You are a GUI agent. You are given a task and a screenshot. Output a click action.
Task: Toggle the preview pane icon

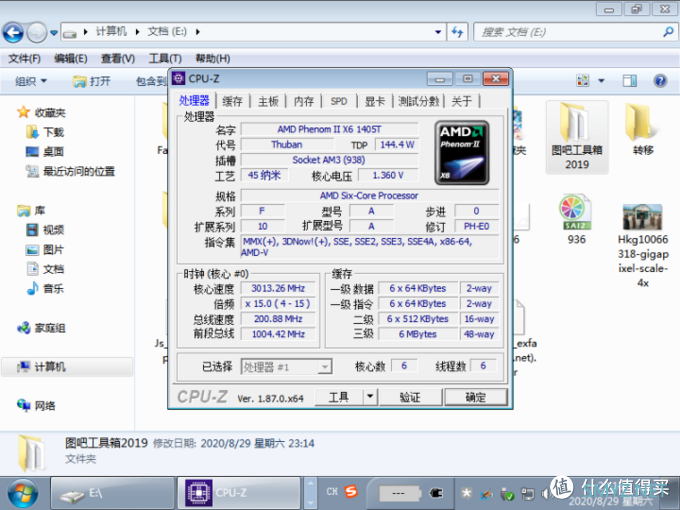click(630, 81)
